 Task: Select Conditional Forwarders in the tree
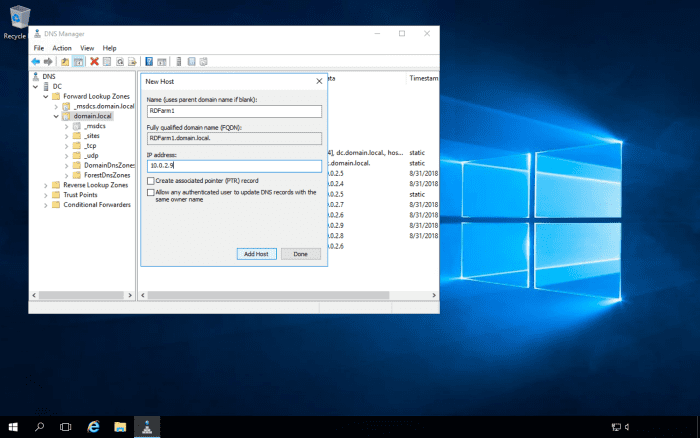click(97, 205)
